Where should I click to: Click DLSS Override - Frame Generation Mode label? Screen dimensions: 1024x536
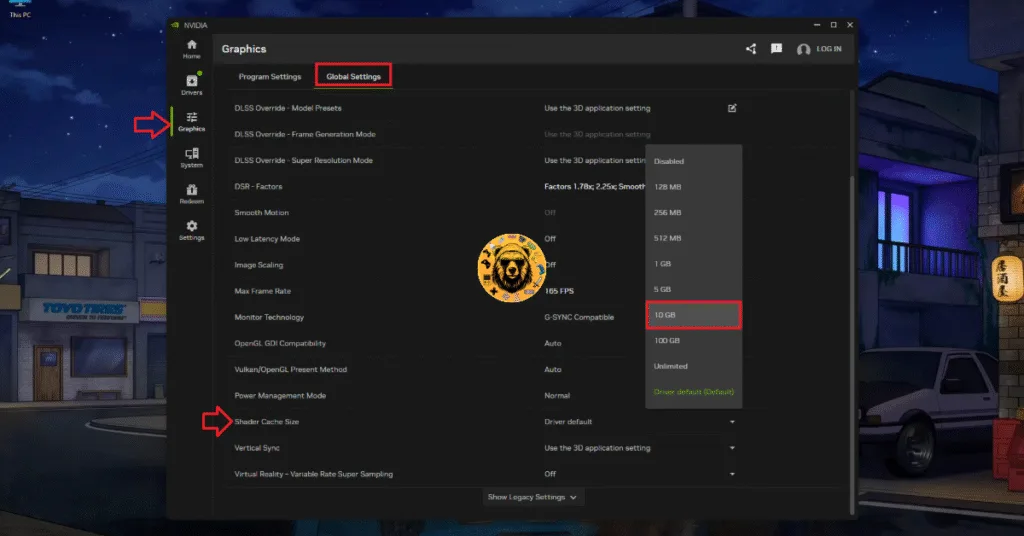tap(305, 134)
